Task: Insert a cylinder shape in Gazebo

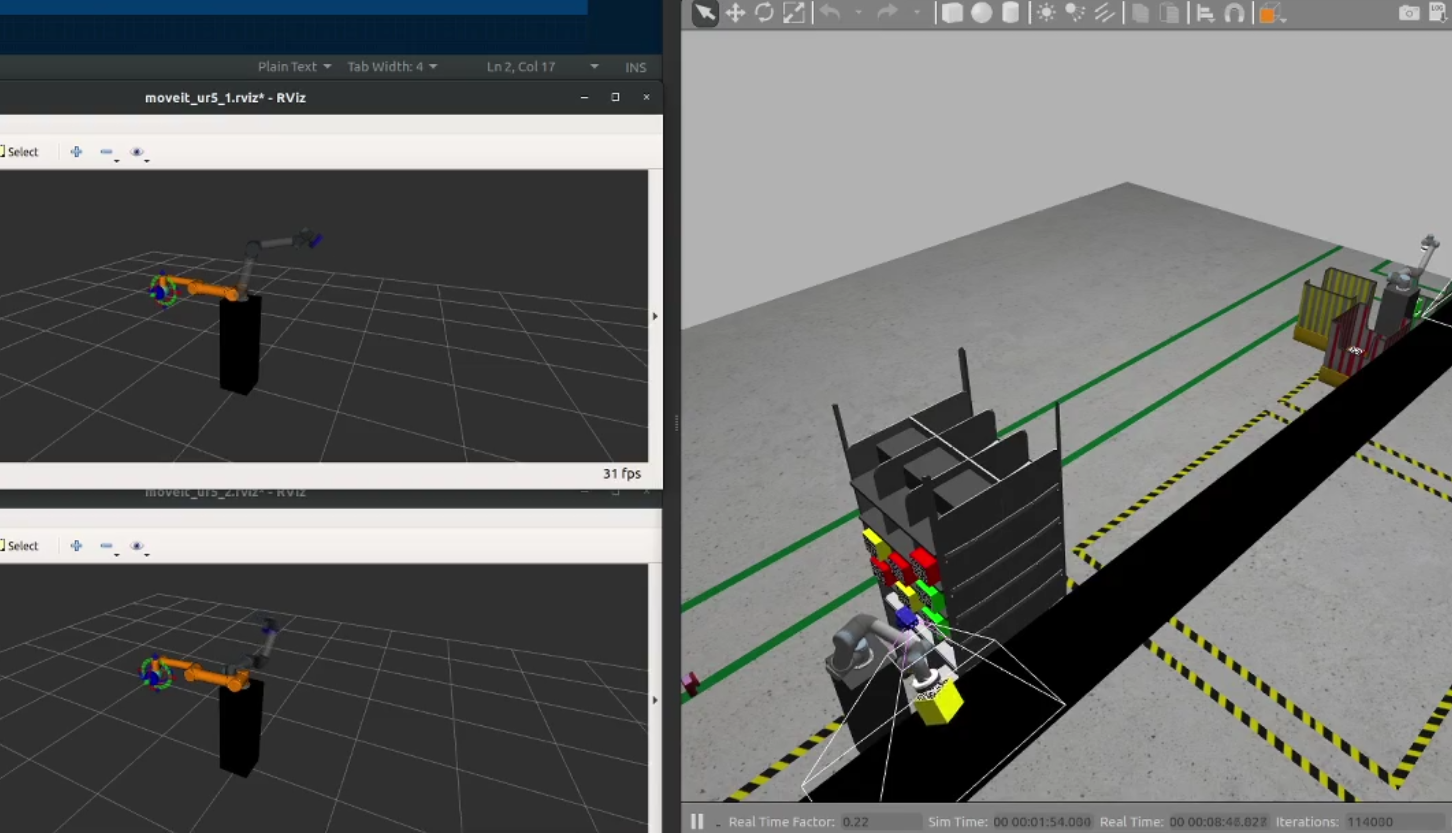Action: pos(1011,13)
